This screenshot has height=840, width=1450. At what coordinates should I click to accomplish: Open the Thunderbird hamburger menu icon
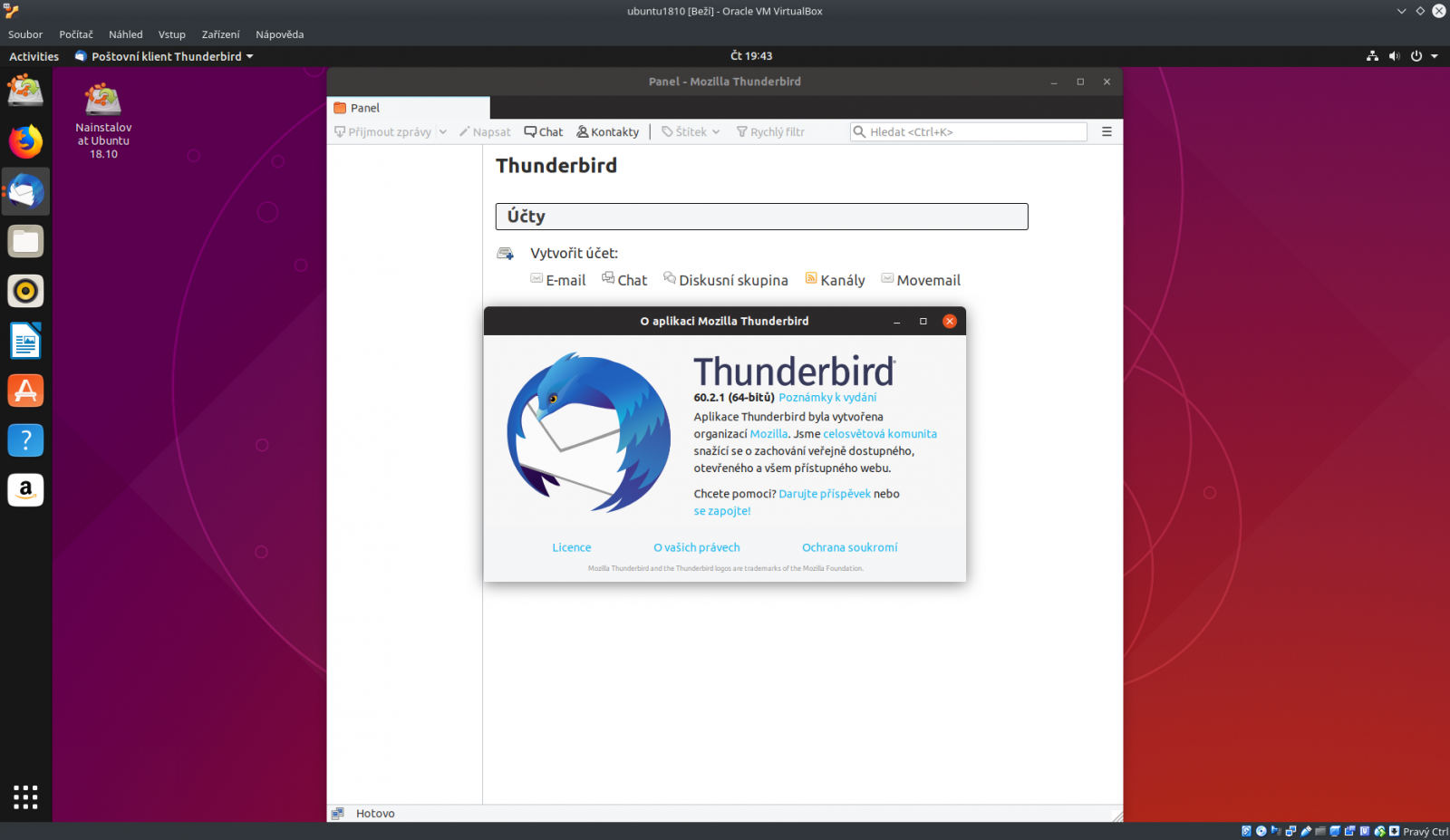[x=1107, y=131]
